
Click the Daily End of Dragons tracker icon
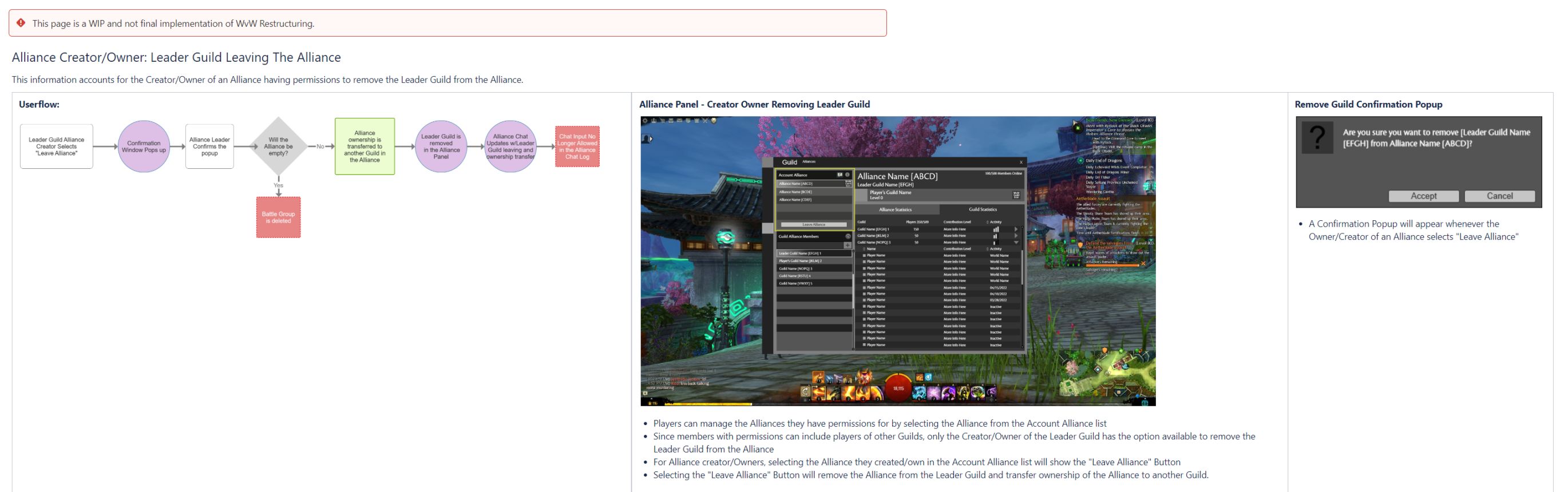click(x=1081, y=161)
